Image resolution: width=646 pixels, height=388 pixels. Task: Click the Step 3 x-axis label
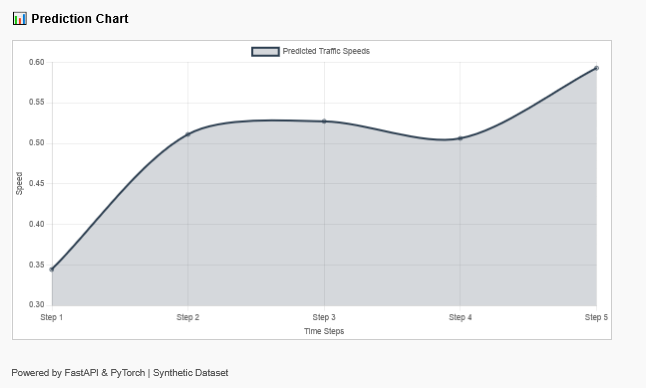324,317
